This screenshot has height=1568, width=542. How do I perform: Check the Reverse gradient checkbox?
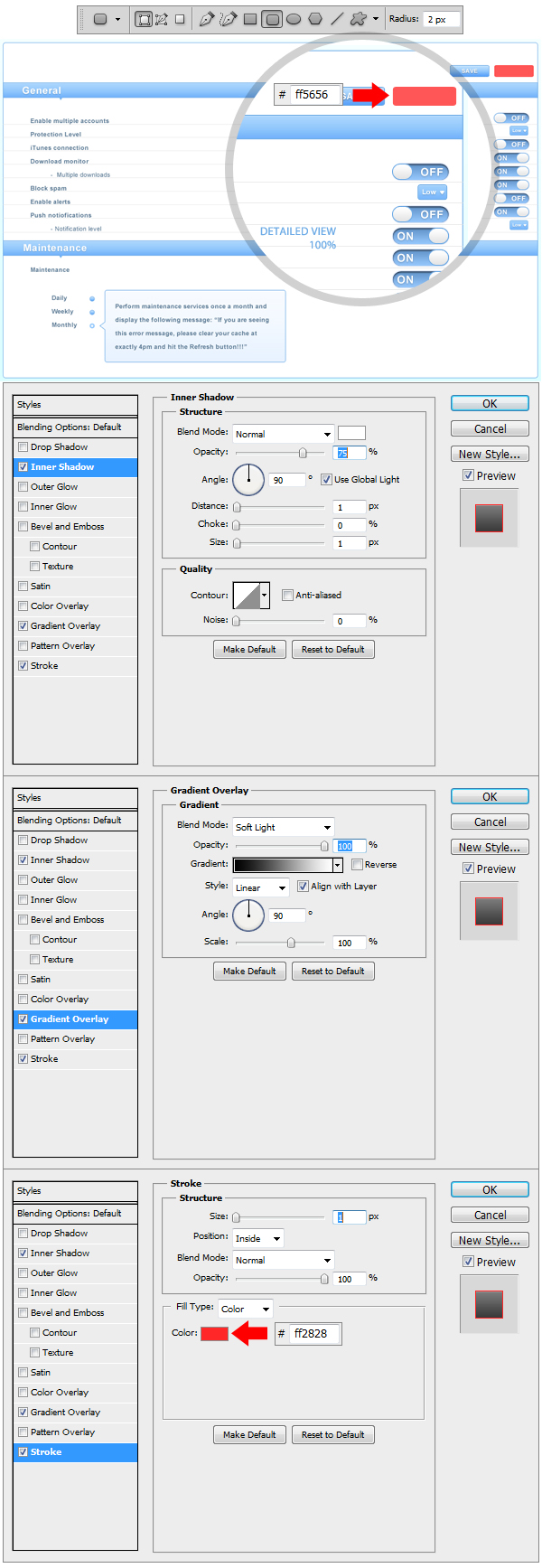pyautogui.click(x=358, y=865)
